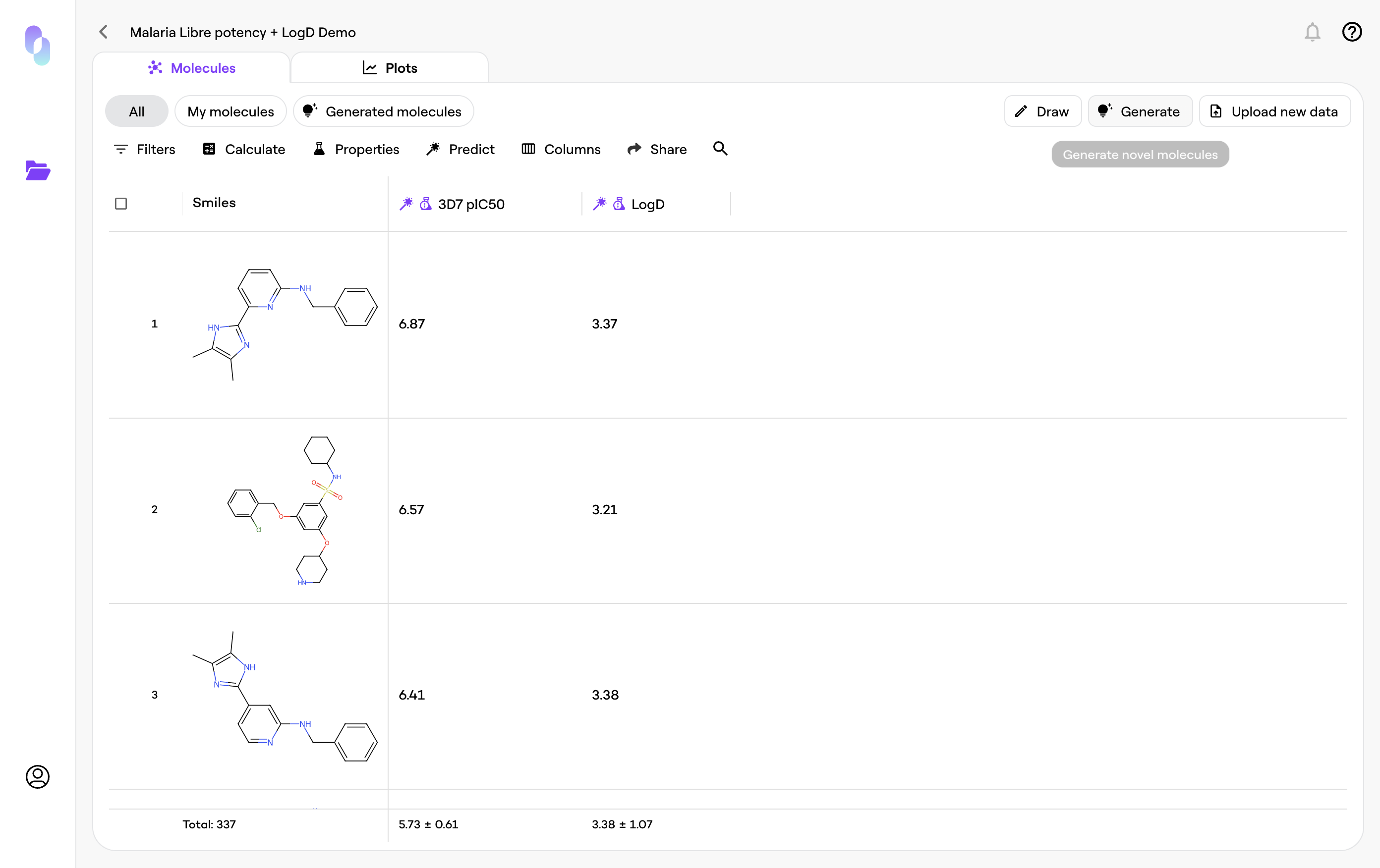Open the Filters dropdown
Image resolution: width=1380 pixels, height=868 pixels.
click(144, 150)
